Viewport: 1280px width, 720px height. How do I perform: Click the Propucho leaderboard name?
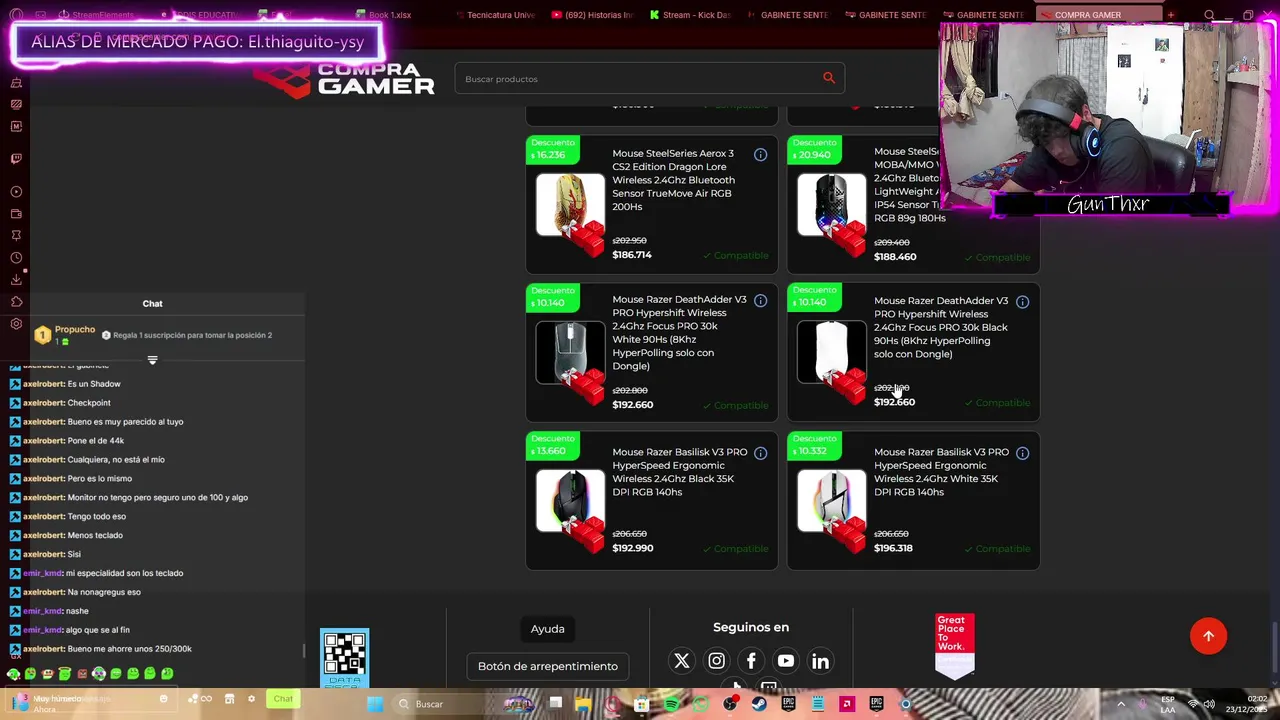tap(75, 329)
